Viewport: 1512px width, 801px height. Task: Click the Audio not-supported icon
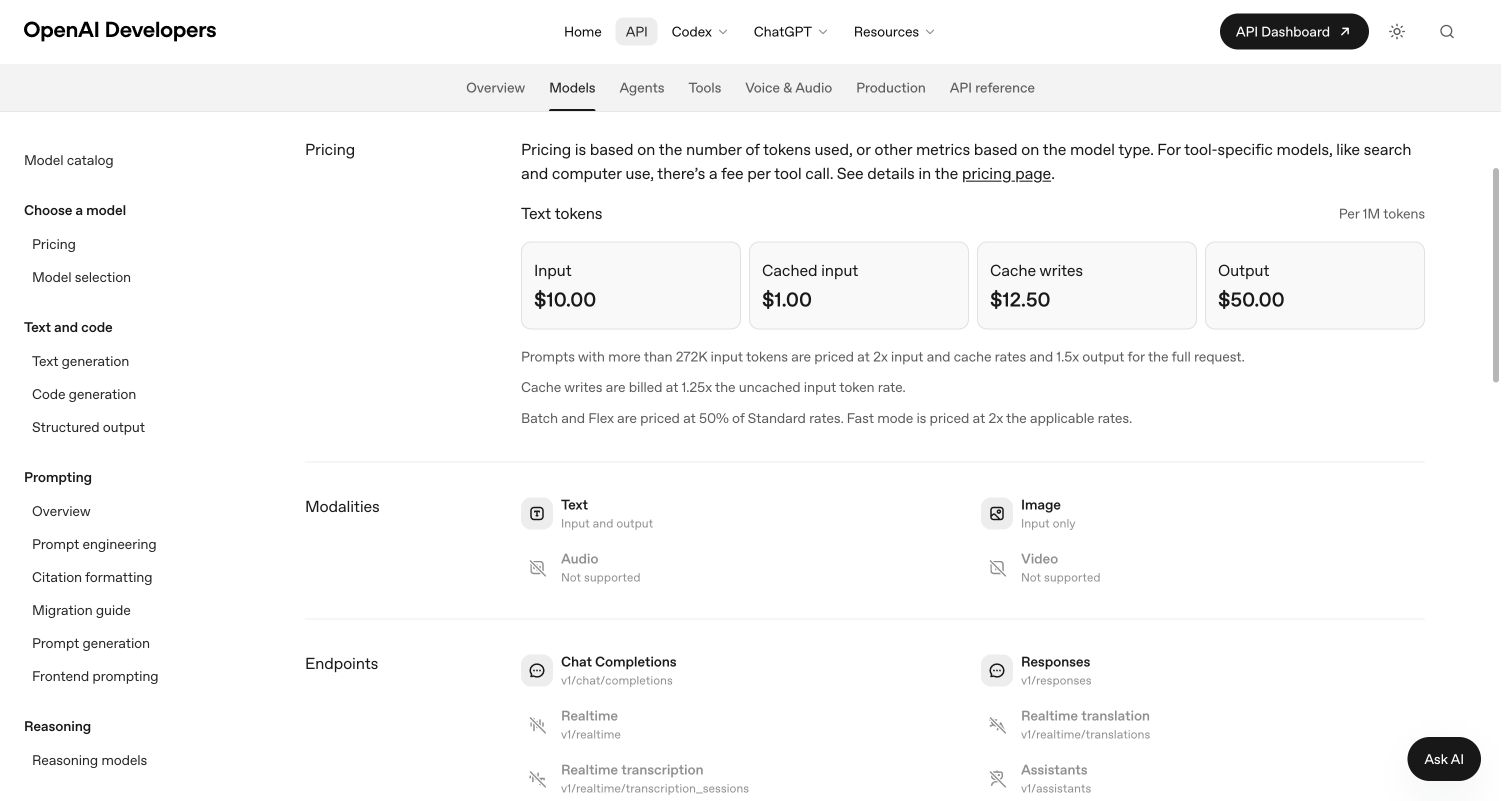(x=537, y=568)
